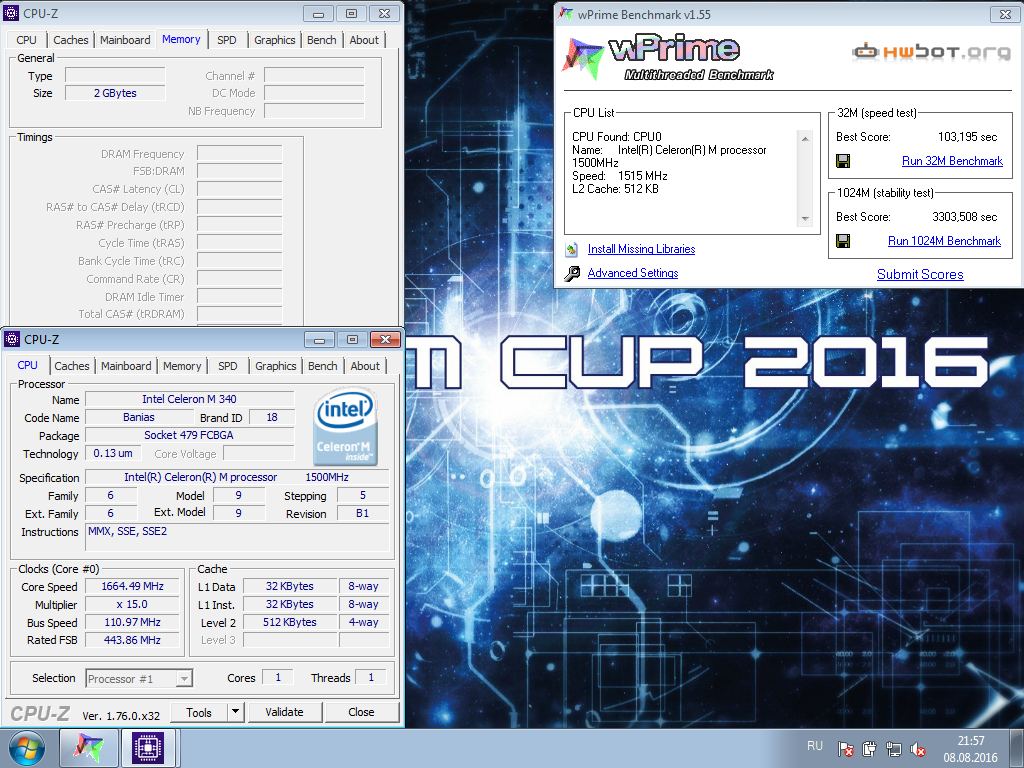Click the wPrime title bar icon
The width and height of the screenshot is (1024, 768).
(x=566, y=14)
